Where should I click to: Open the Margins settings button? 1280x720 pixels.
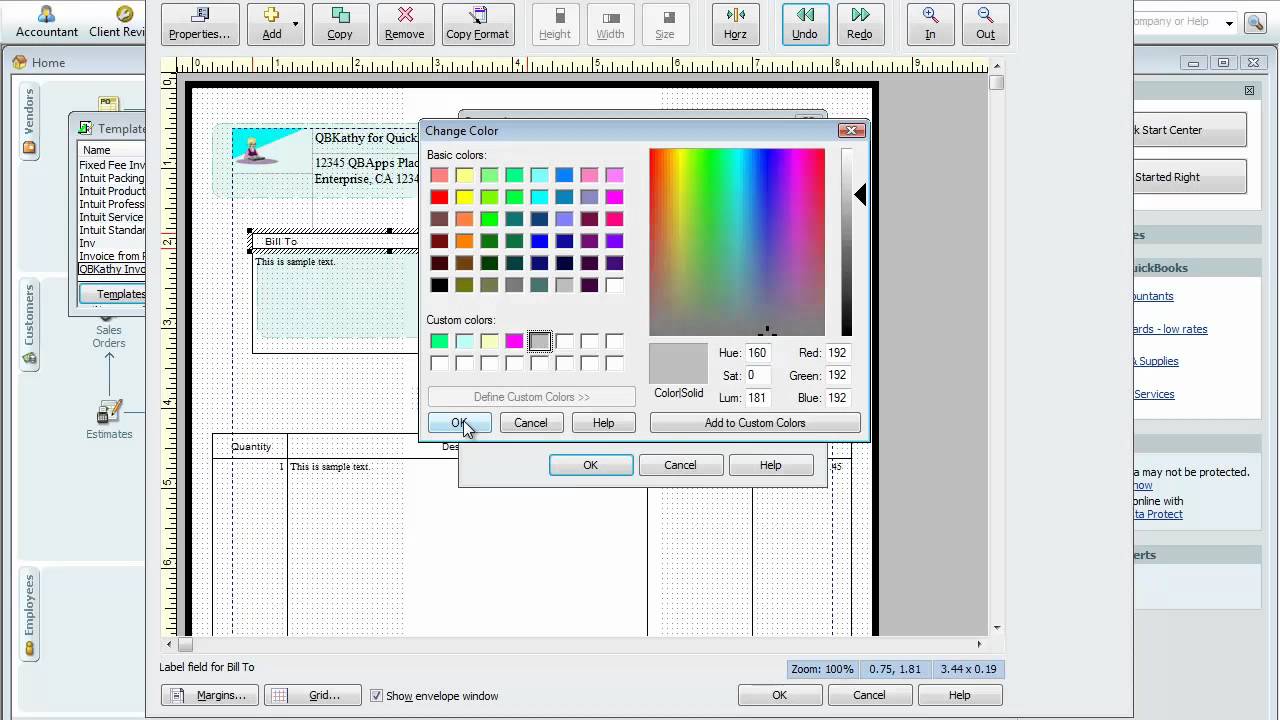tap(210, 695)
